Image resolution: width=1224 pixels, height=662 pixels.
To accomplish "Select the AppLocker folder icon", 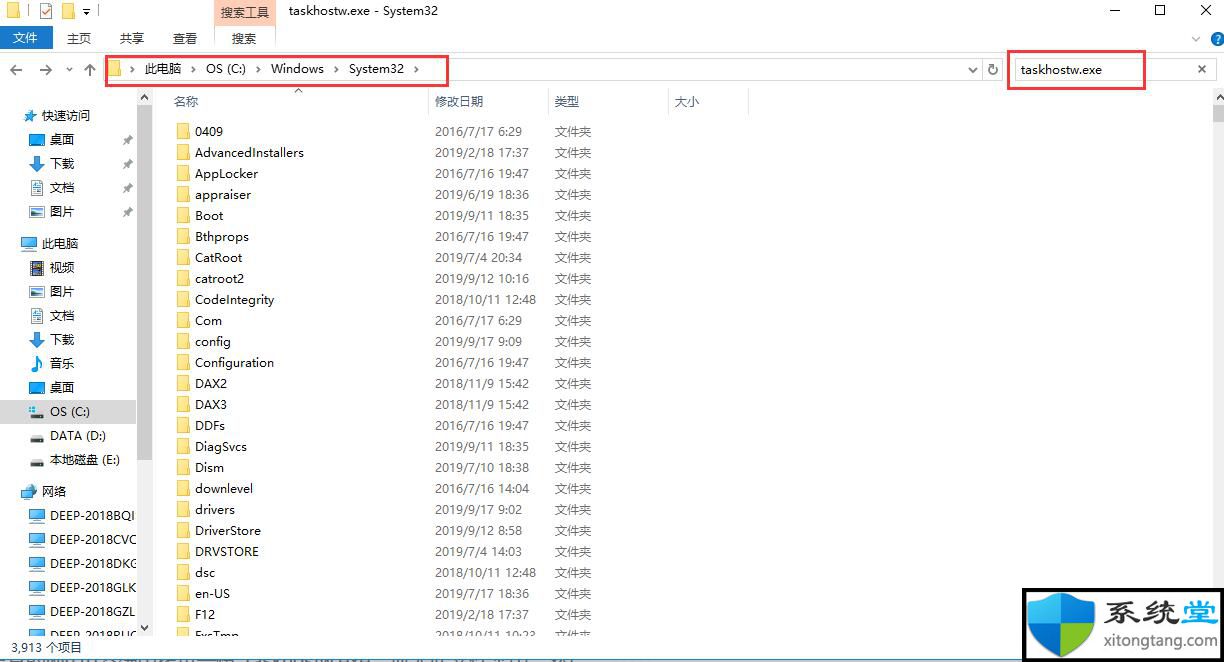I will (183, 174).
